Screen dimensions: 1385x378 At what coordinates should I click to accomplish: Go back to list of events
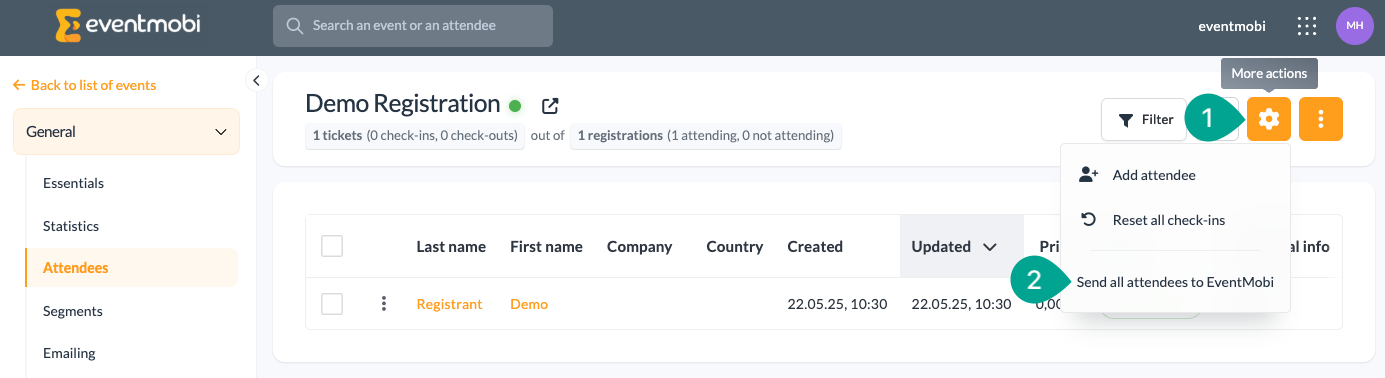[x=85, y=85]
